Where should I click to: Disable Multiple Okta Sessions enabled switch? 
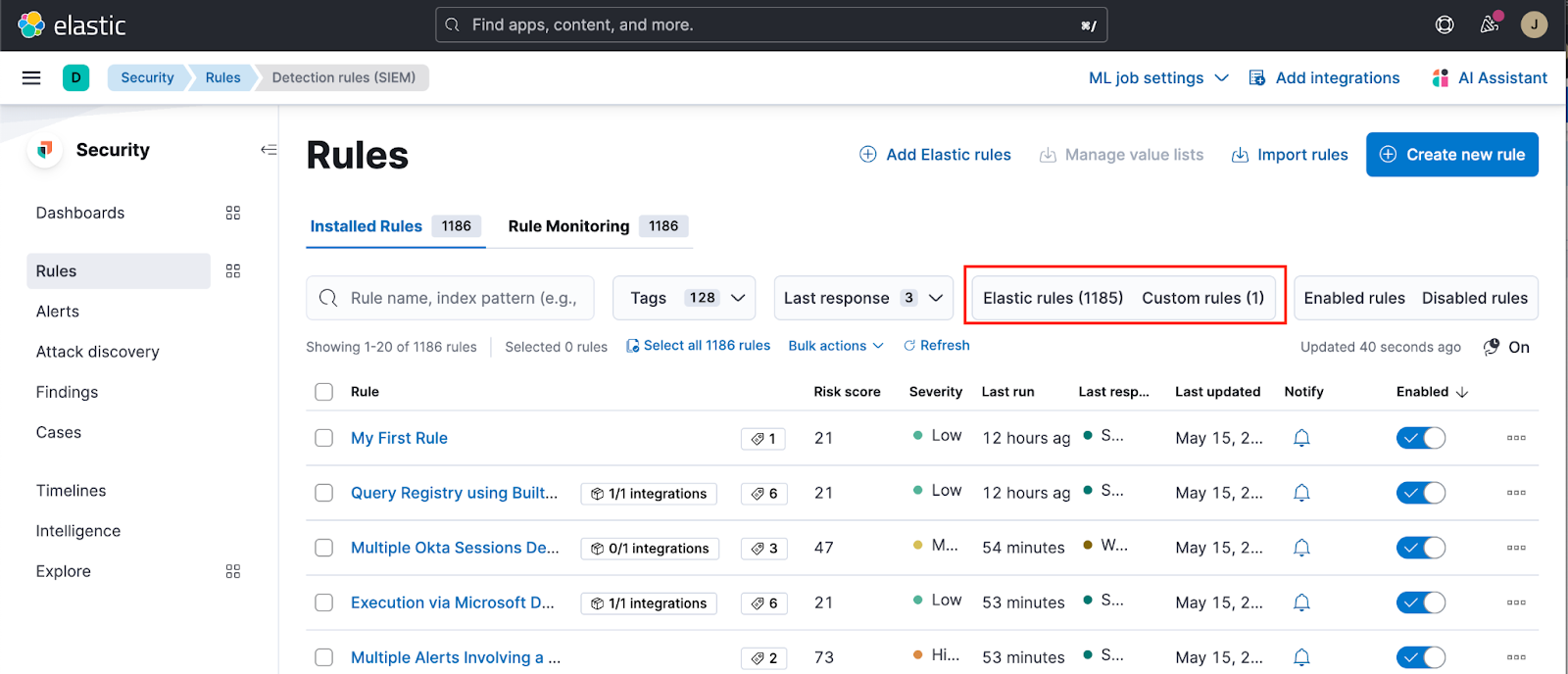(x=1421, y=548)
